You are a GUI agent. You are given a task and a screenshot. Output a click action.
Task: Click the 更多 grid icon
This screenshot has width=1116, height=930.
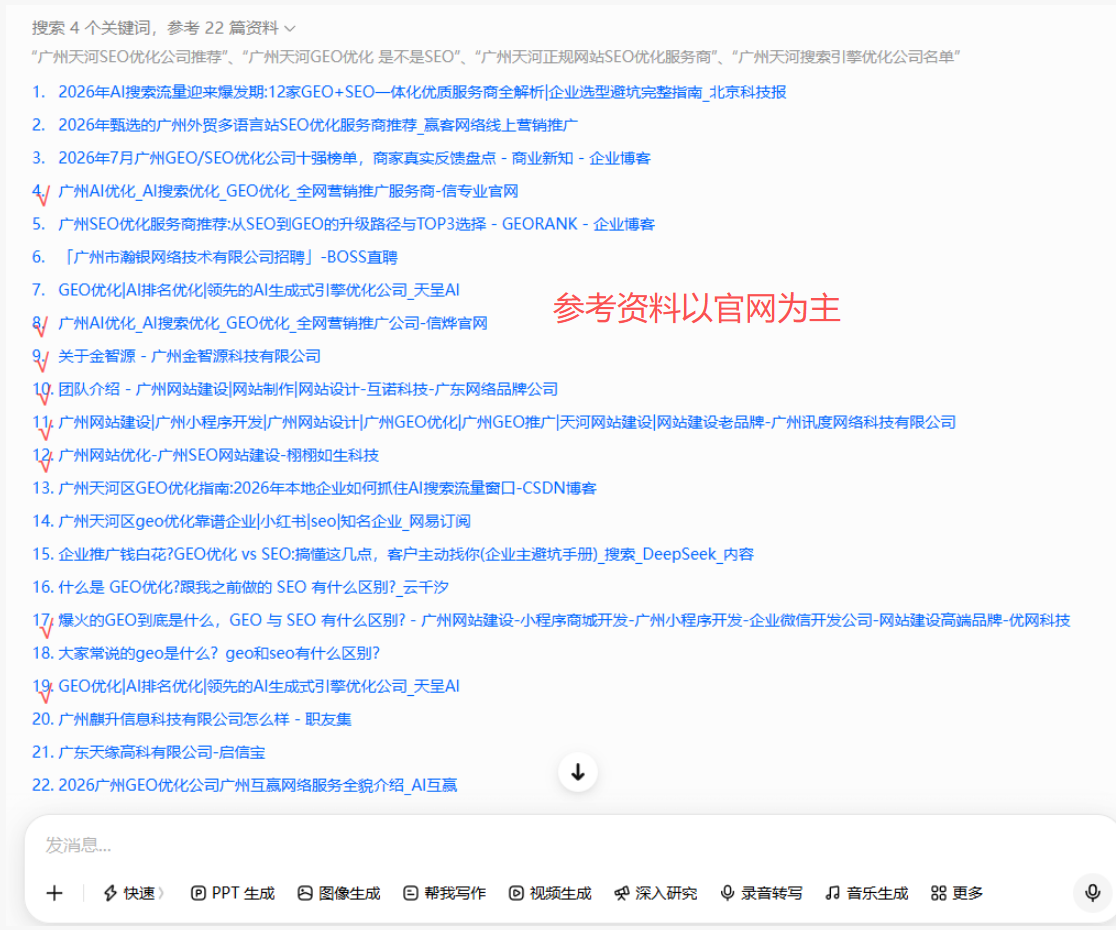[x=939, y=893]
